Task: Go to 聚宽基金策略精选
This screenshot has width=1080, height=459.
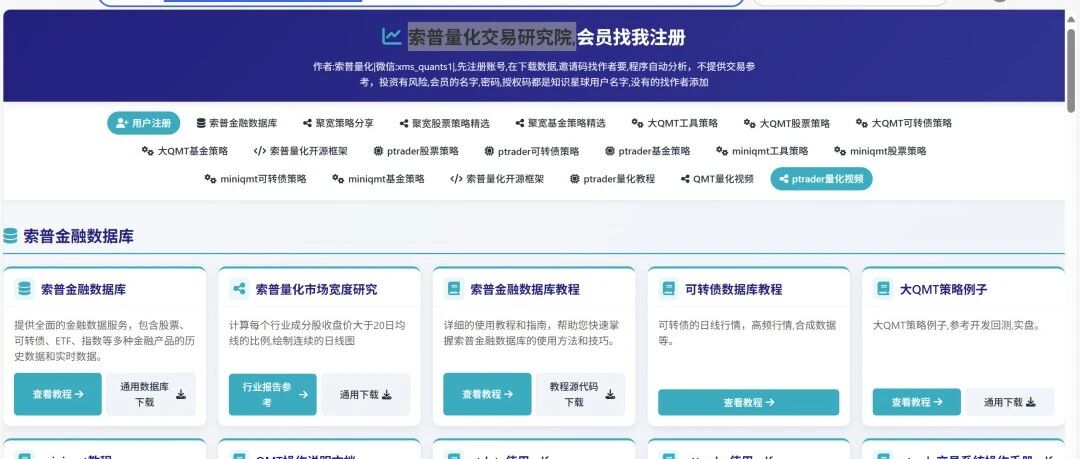Action: point(560,123)
